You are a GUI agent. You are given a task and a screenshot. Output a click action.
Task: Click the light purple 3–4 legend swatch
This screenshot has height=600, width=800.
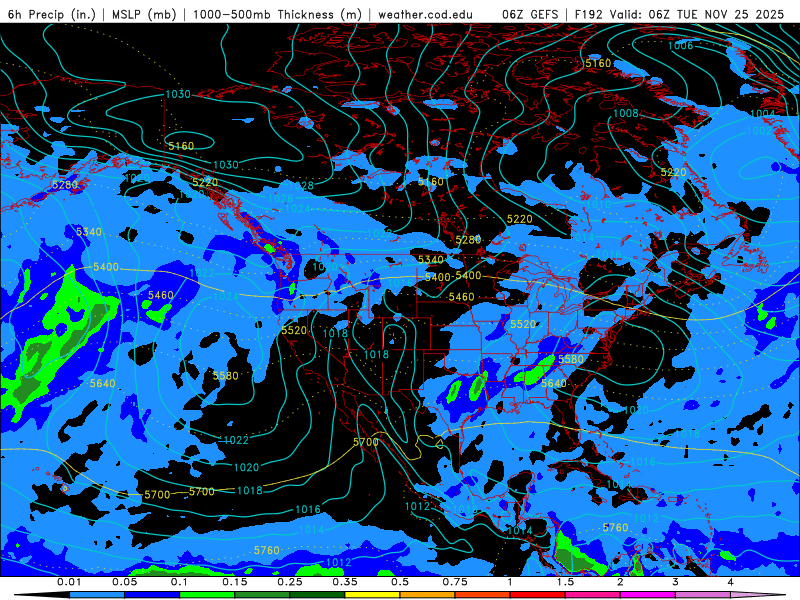[x=703, y=595]
